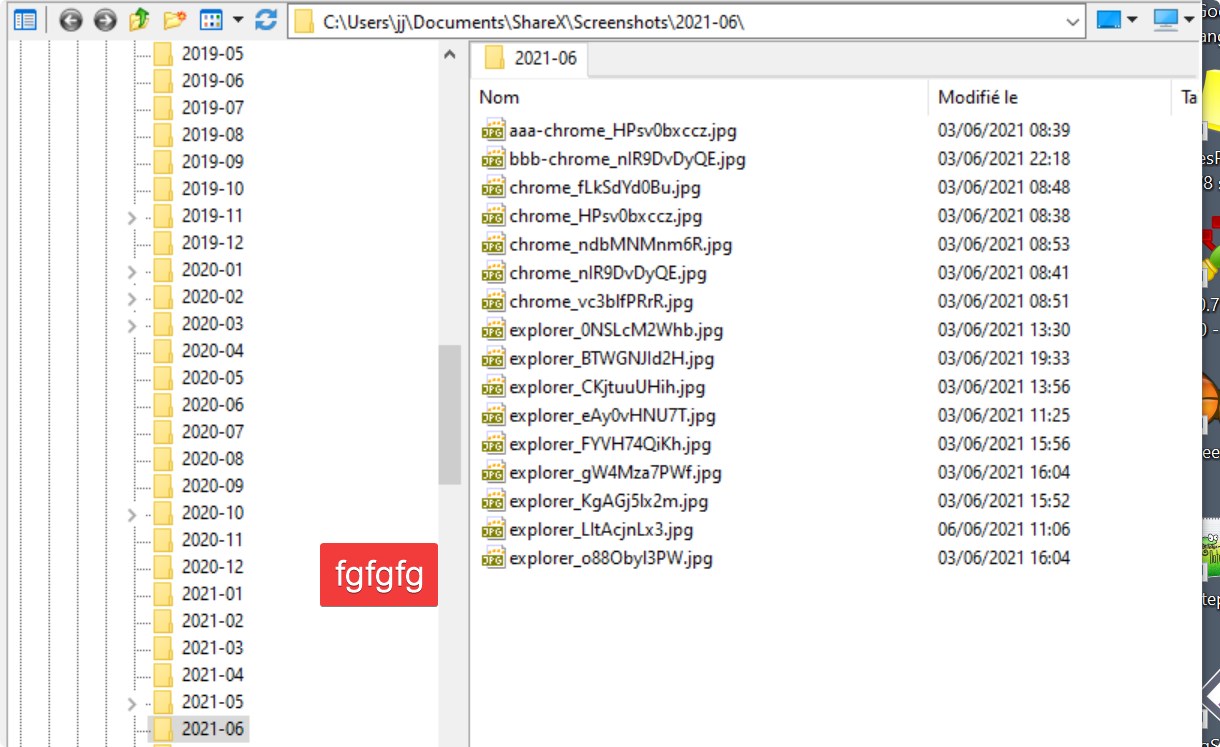Select the 2020-06 folder in tree
Image resolution: width=1220 pixels, height=747 pixels.
coord(212,405)
